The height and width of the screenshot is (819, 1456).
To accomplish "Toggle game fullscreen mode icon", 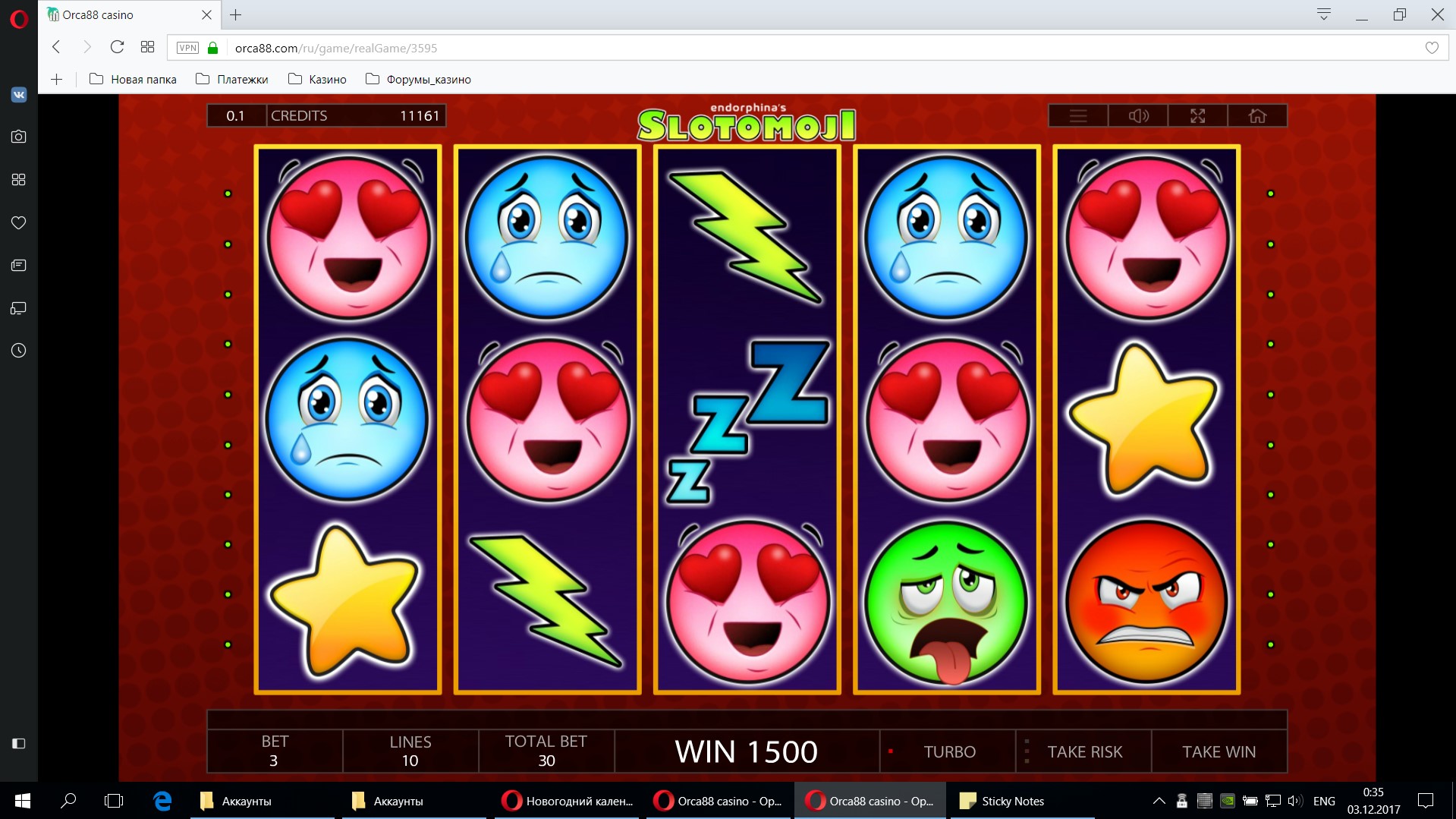I will (x=1197, y=116).
